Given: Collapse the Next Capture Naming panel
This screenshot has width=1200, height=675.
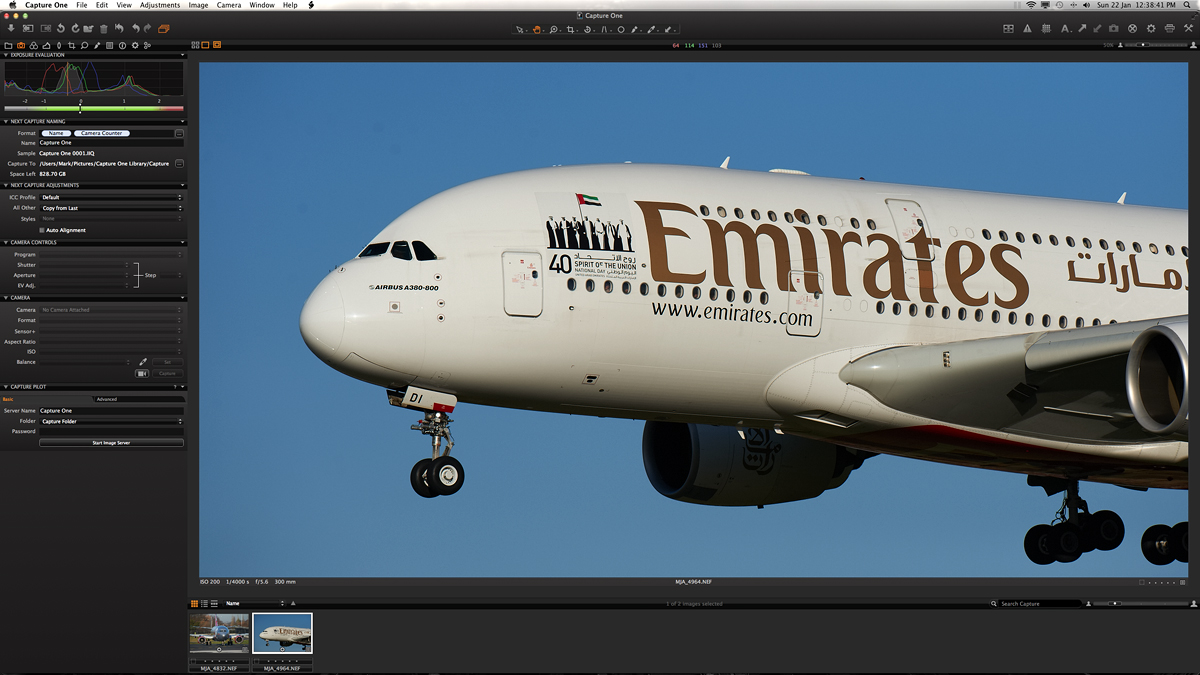Looking at the screenshot, I should pyautogui.click(x=5, y=121).
